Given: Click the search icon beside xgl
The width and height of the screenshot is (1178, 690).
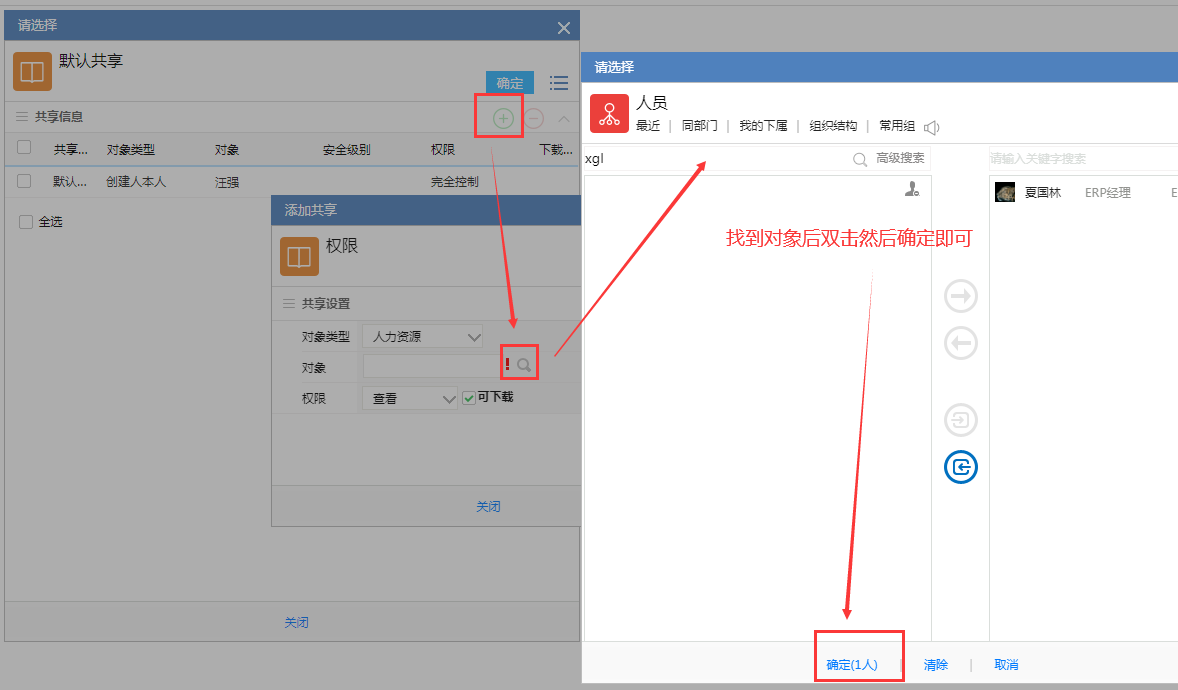Looking at the screenshot, I should tap(859, 159).
